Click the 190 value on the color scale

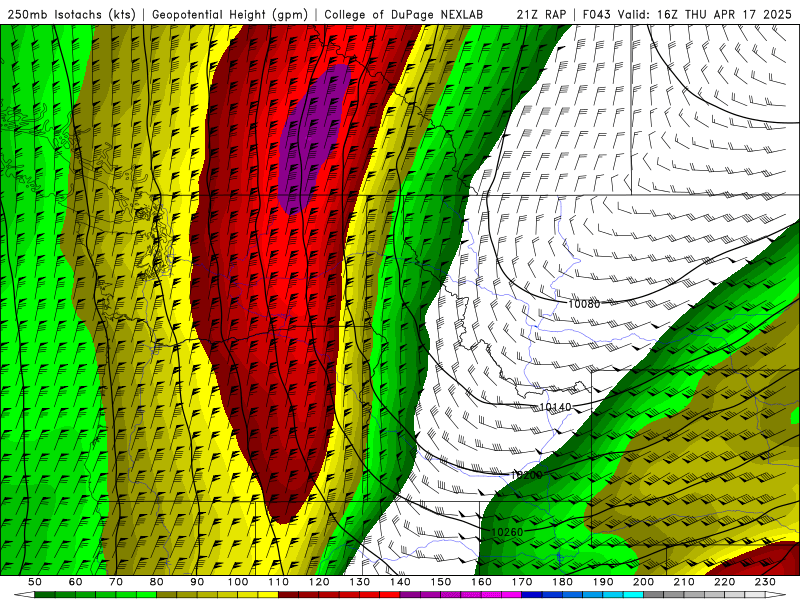point(603,582)
